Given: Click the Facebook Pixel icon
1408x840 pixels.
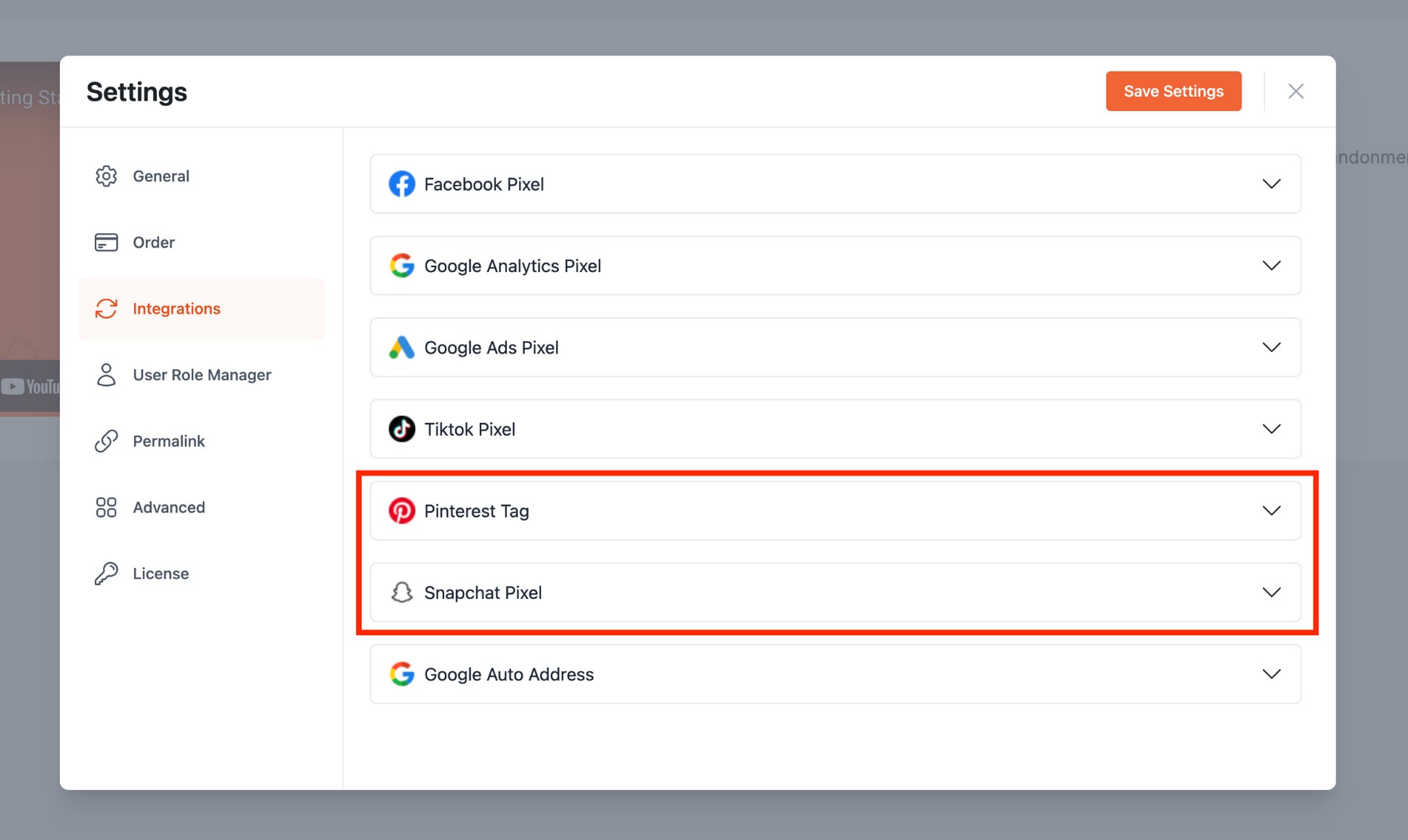Looking at the screenshot, I should tap(402, 184).
